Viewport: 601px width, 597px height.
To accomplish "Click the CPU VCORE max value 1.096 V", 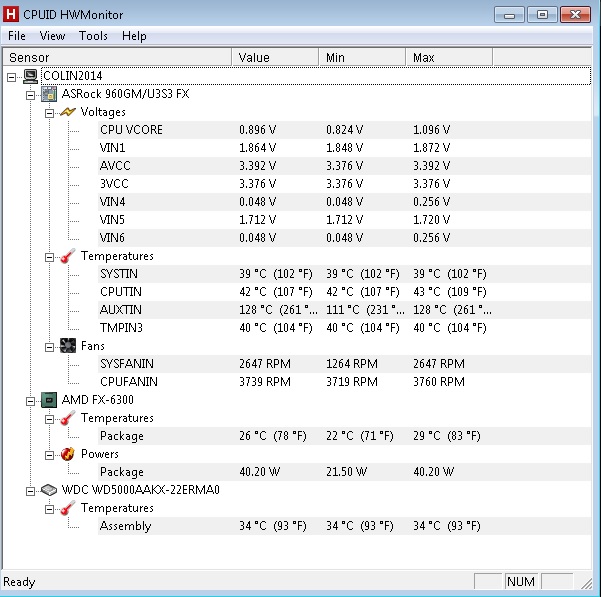I will 431,130.
